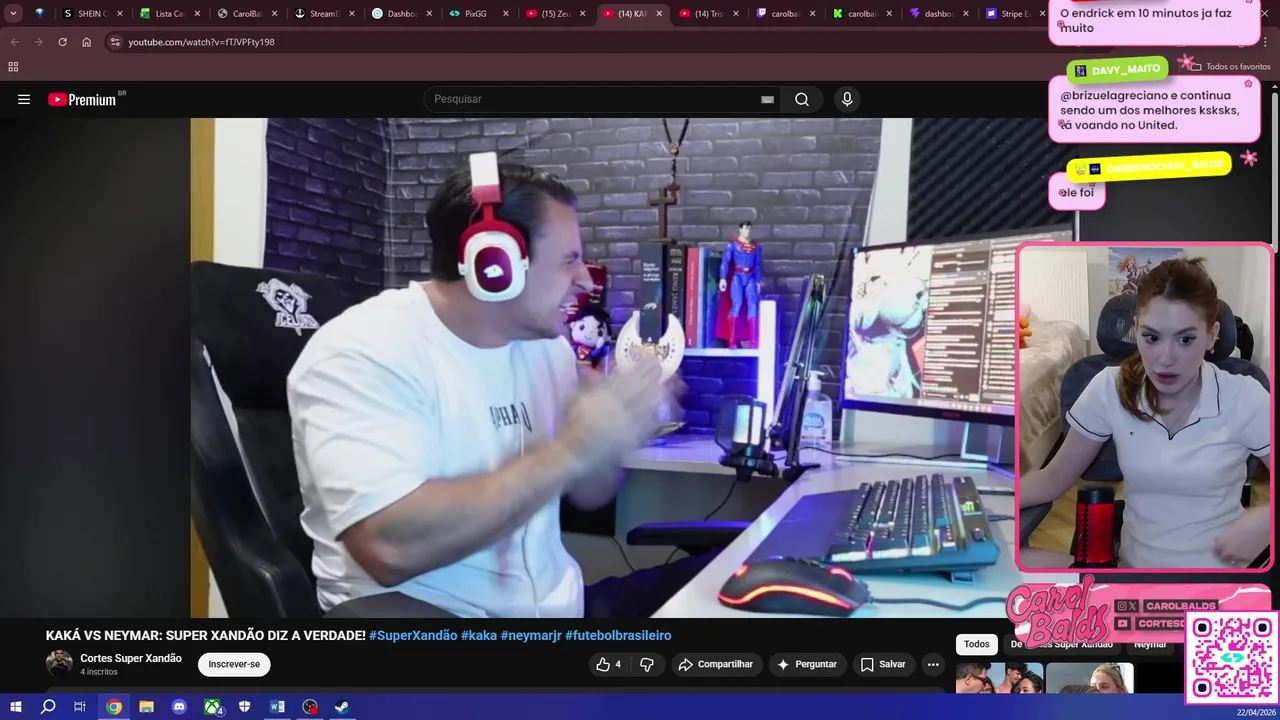Open Compartilhar share dialog
Screen dimensions: 1280x720
coord(715,664)
